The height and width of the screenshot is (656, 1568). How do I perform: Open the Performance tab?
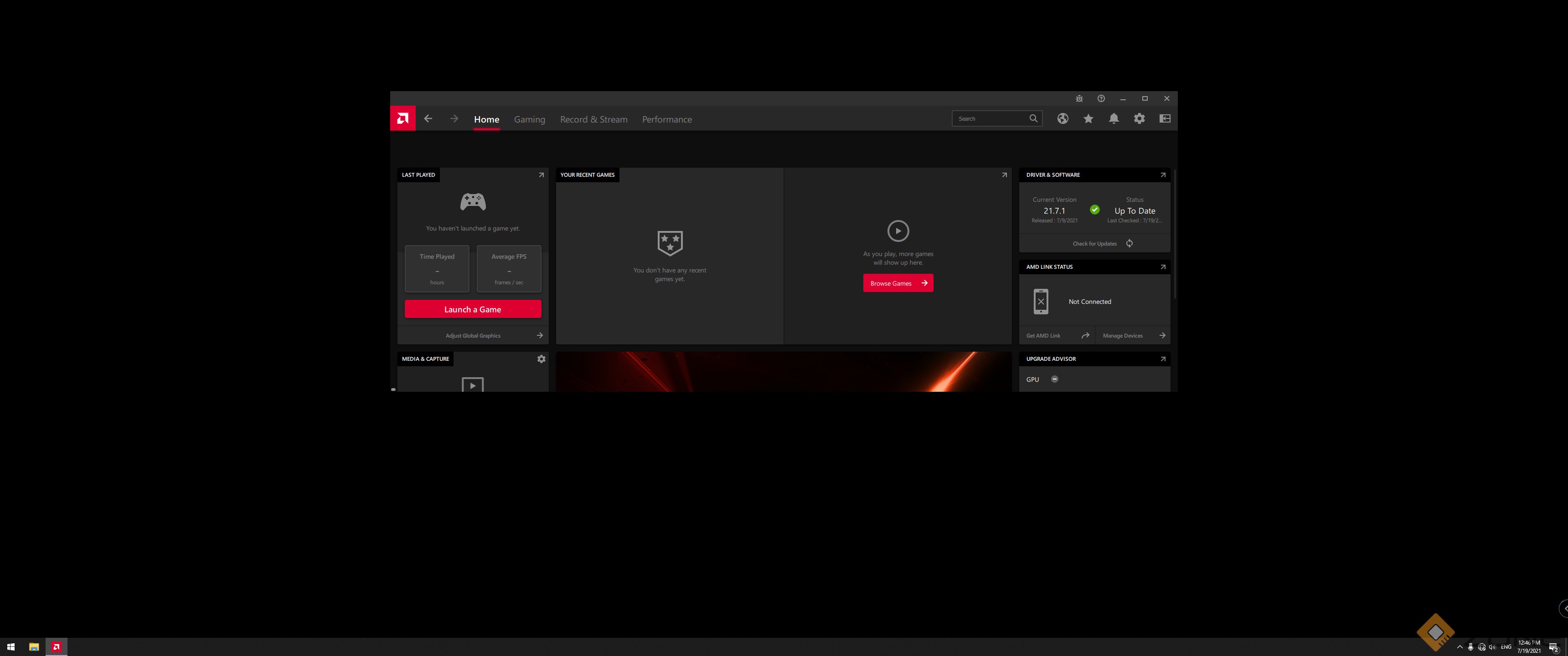coord(666,119)
